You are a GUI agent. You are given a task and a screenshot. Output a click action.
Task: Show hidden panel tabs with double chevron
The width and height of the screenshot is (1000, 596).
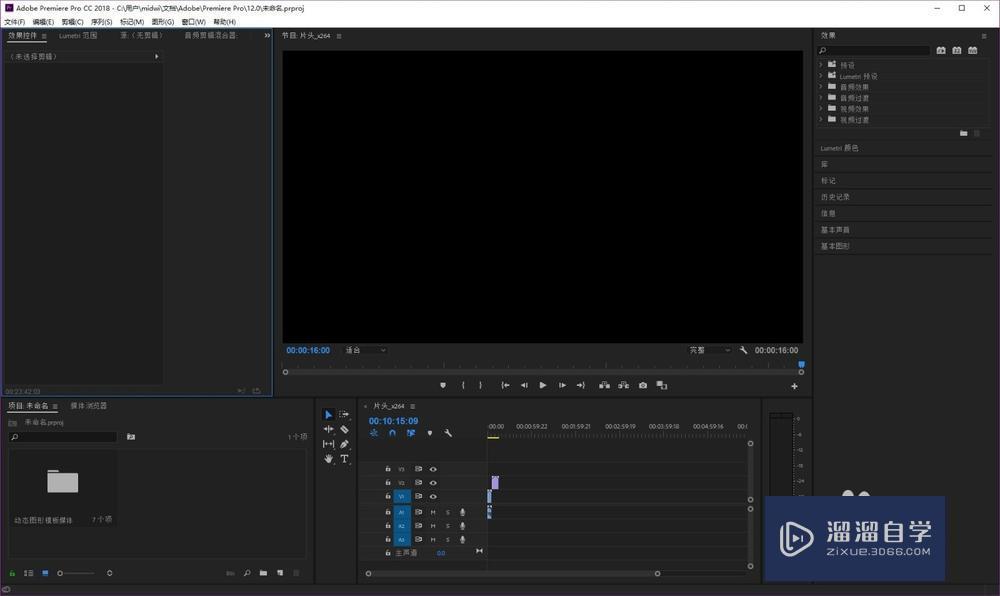click(267, 36)
